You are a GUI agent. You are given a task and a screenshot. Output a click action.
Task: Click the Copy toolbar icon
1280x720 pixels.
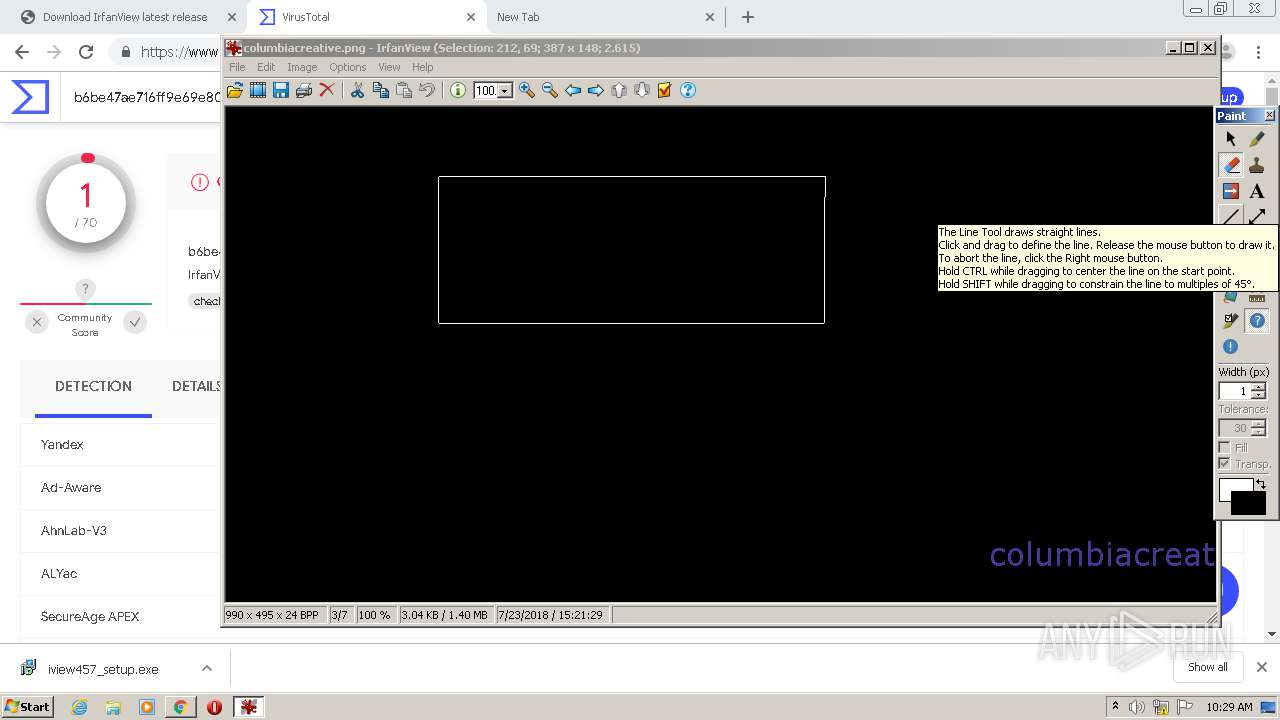pyautogui.click(x=381, y=90)
